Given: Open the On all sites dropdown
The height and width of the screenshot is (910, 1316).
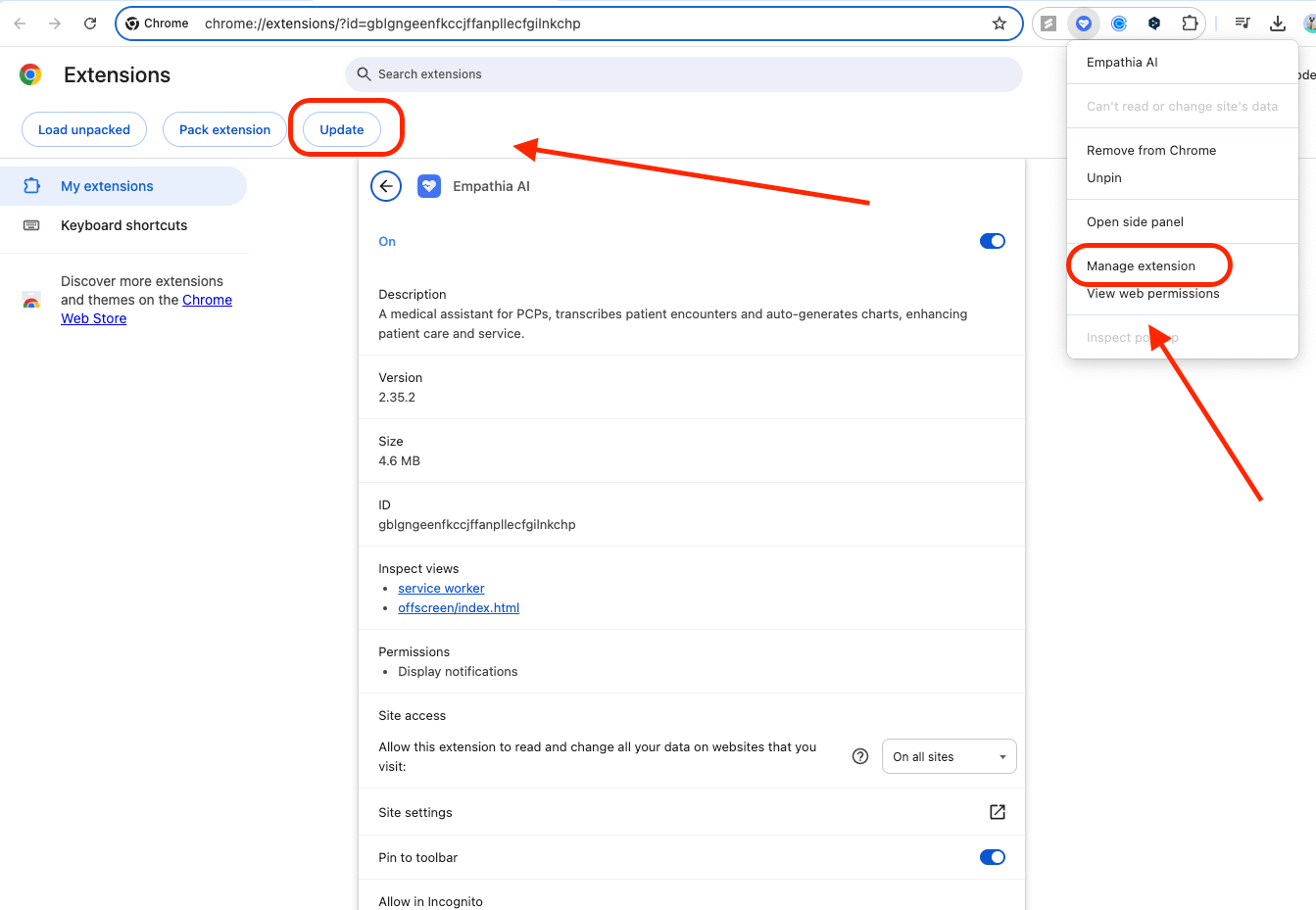Looking at the screenshot, I should [x=950, y=756].
